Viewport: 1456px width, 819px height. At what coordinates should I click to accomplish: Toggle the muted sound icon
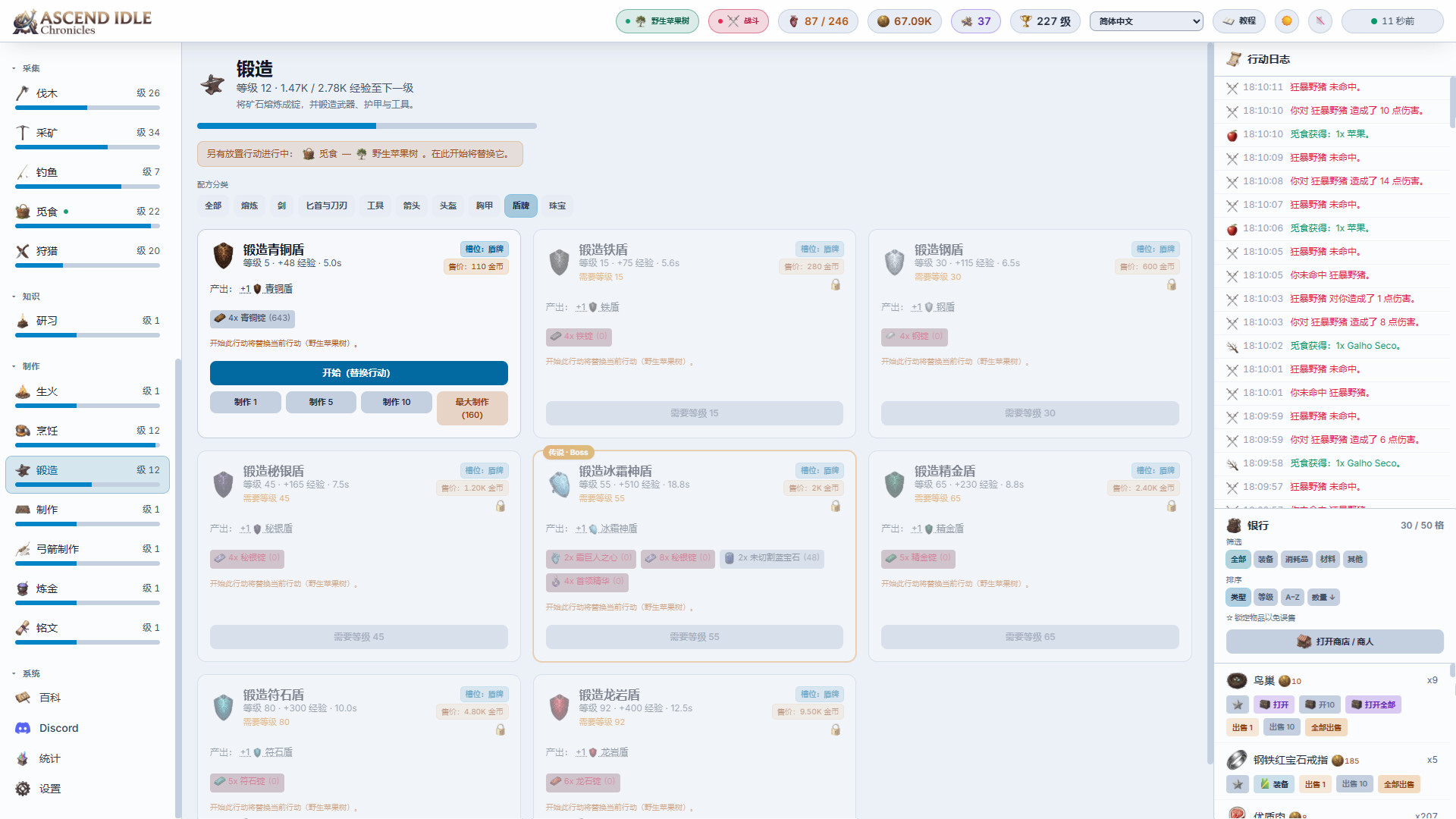[x=1320, y=21]
